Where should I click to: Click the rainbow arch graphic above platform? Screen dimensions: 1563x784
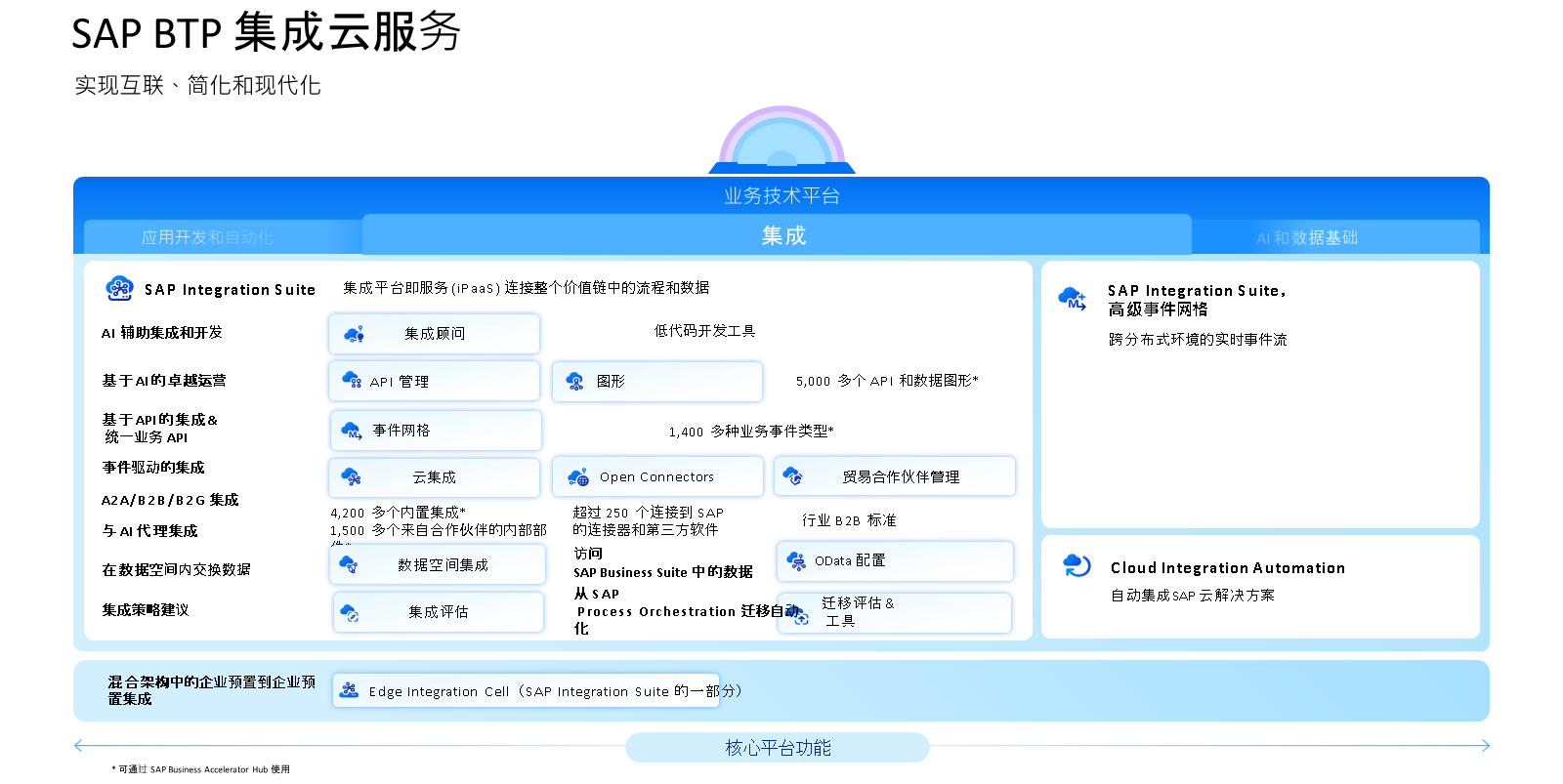pos(781,139)
